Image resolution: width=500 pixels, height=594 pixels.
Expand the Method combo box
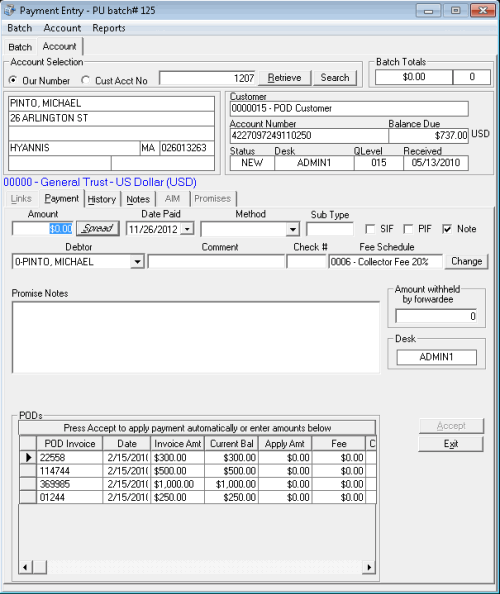pyautogui.click(x=292, y=229)
